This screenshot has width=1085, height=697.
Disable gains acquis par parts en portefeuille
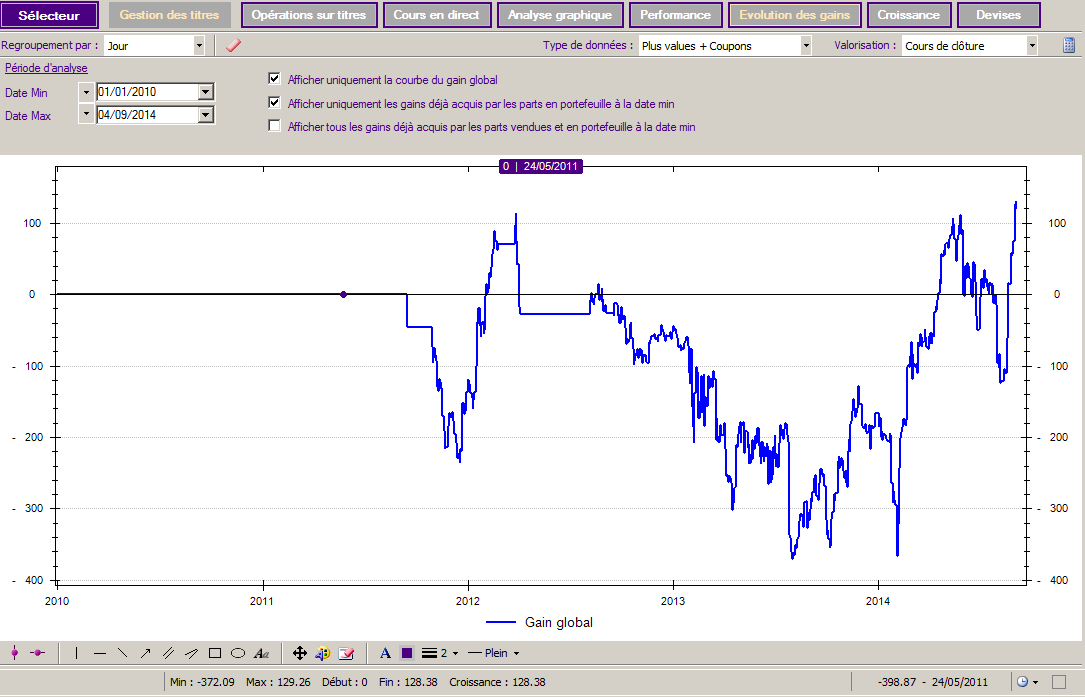274,103
